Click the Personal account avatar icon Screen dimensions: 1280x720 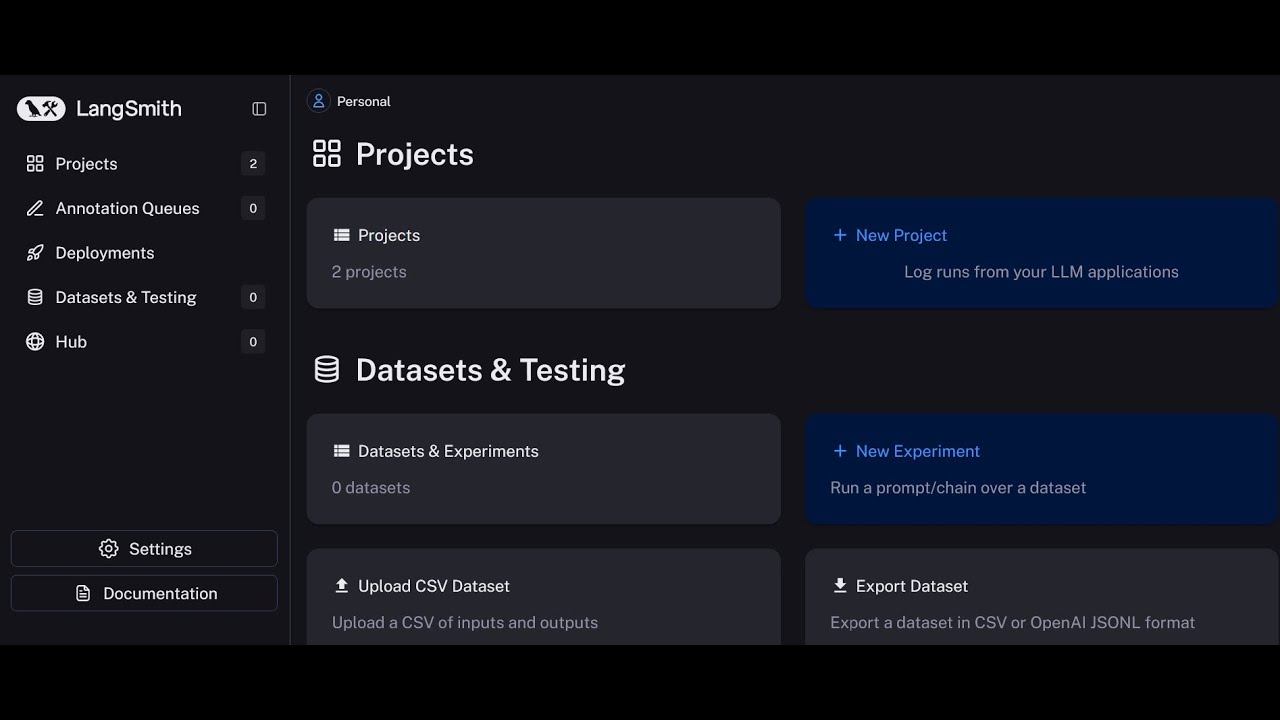pos(318,101)
